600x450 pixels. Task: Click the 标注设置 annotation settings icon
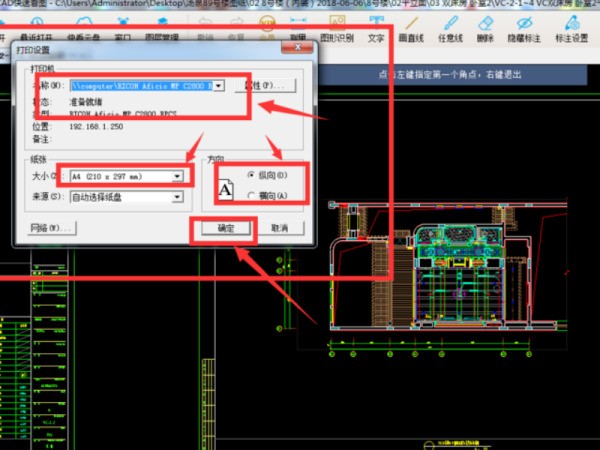pyautogui.click(x=572, y=29)
